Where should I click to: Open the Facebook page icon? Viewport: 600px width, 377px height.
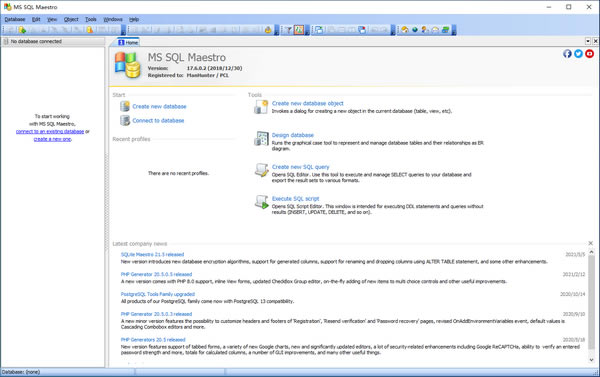[x=567, y=54]
